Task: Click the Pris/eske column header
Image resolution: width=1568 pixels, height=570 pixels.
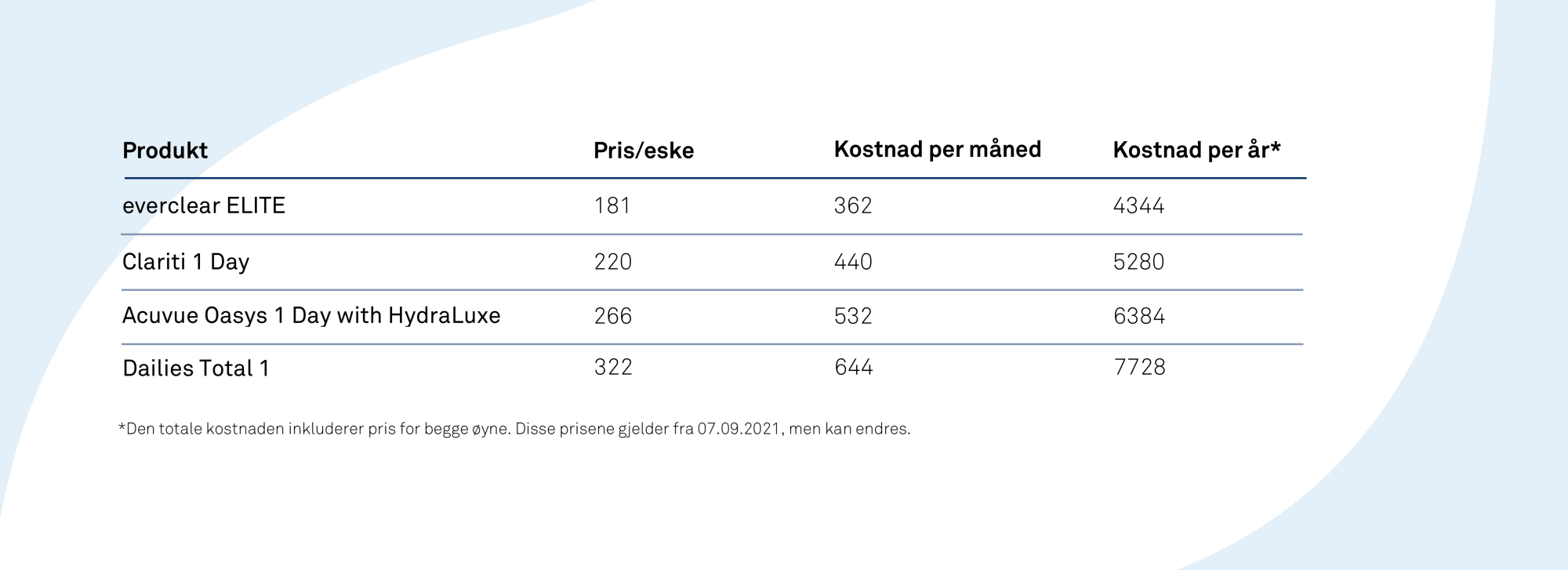Action: click(x=644, y=151)
